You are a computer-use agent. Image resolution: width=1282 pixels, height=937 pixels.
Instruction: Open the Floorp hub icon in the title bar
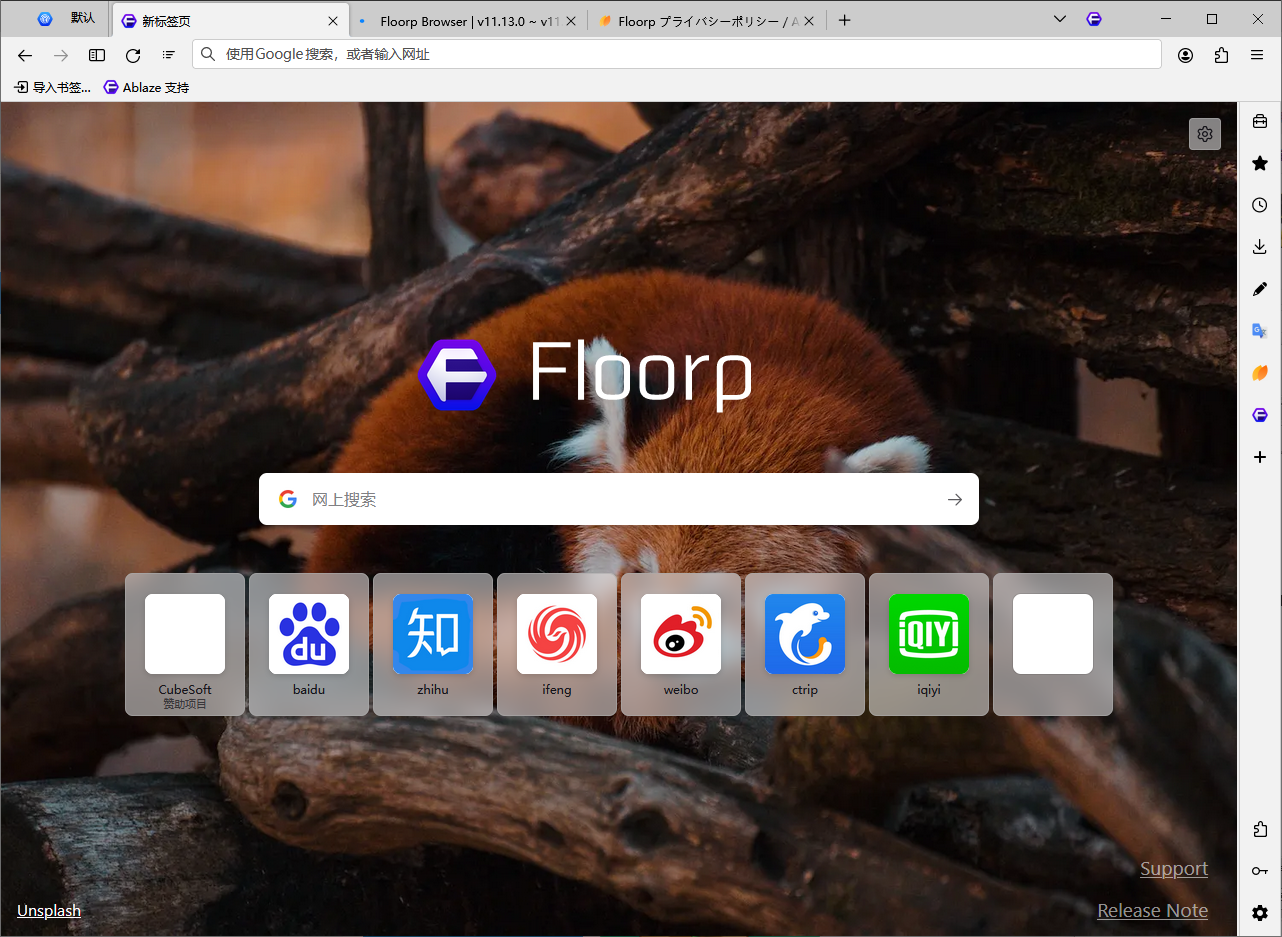(1095, 19)
